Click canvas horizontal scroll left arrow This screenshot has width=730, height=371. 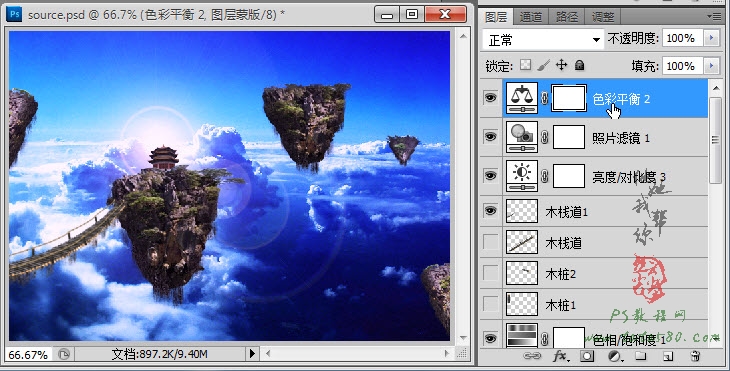(268, 354)
